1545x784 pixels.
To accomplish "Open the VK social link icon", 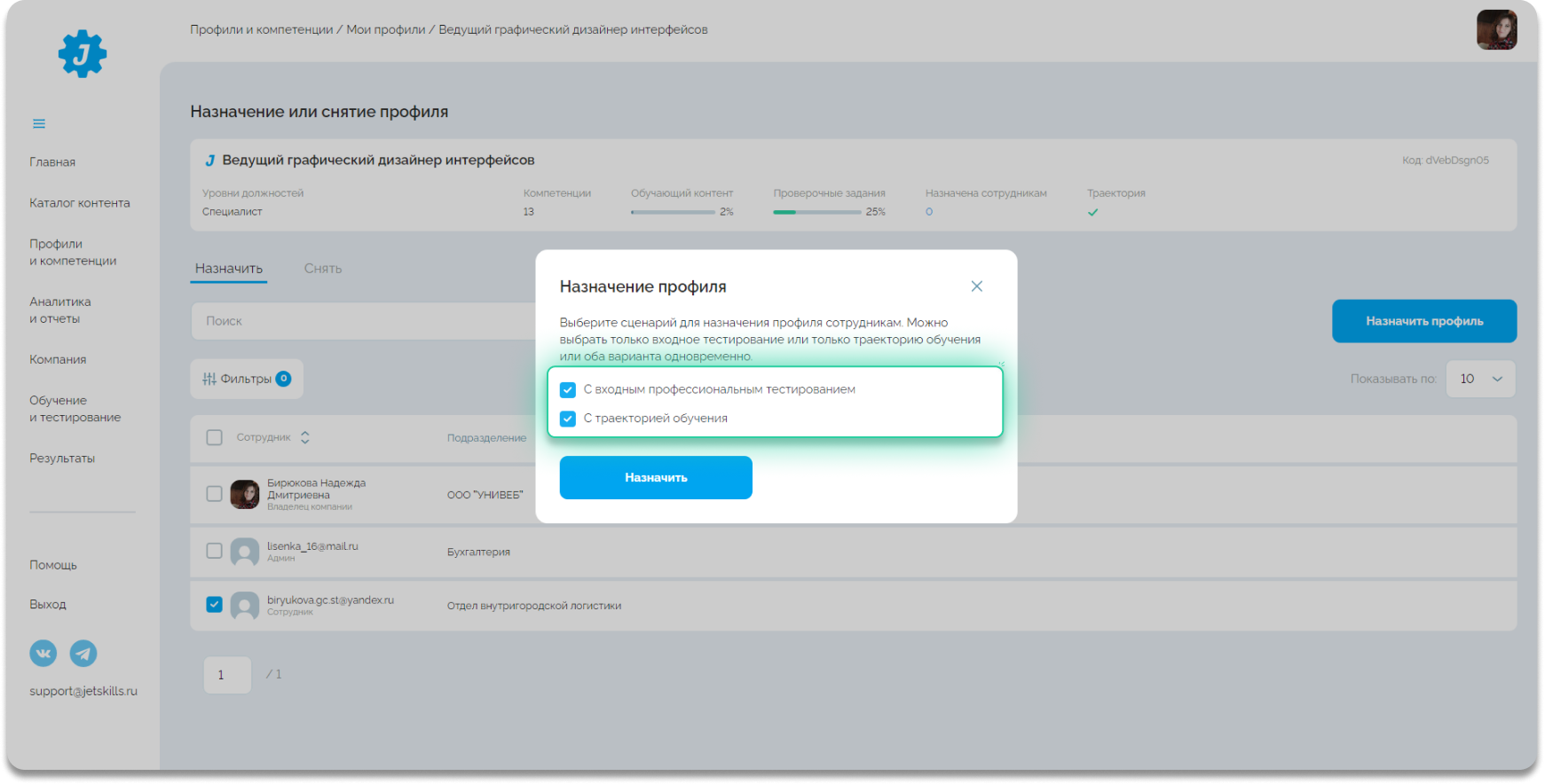I will (x=43, y=654).
